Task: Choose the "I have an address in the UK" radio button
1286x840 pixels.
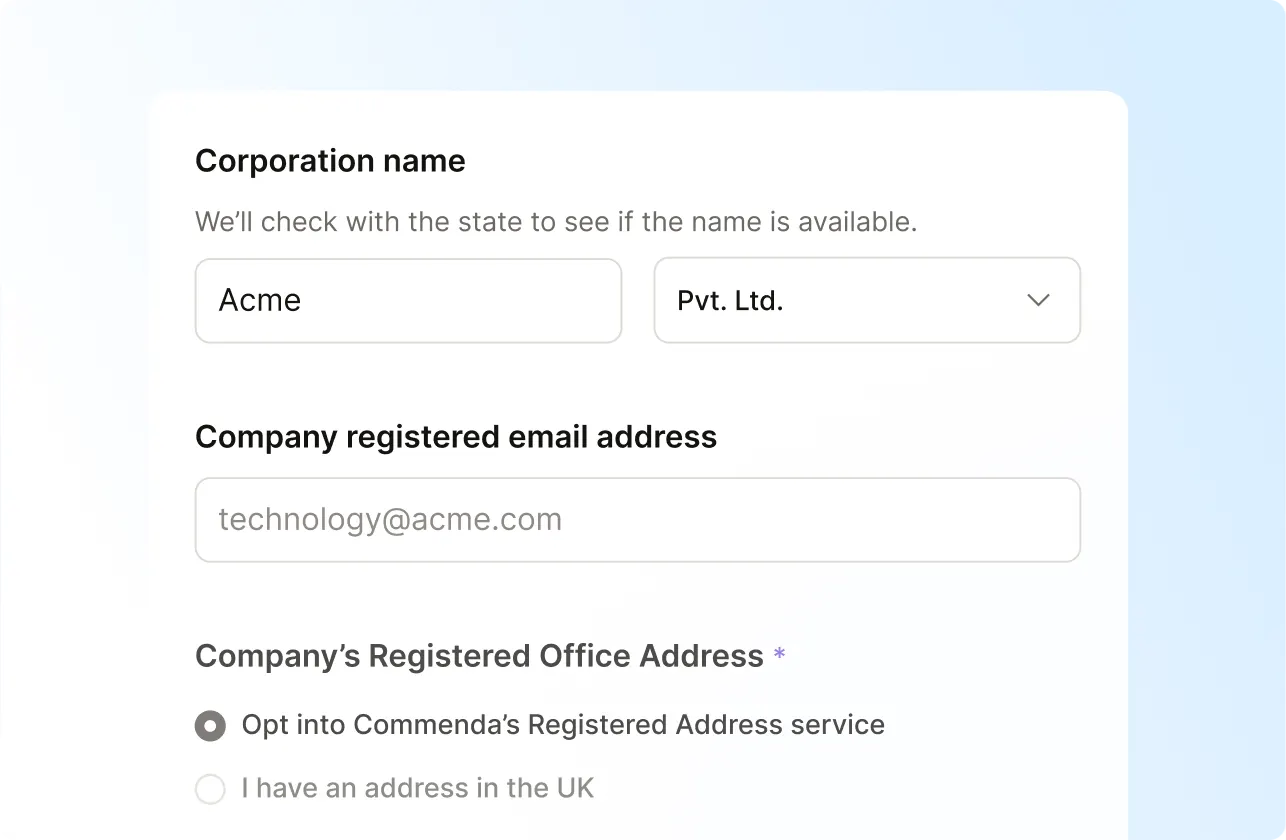Action: click(x=210, y=789)
